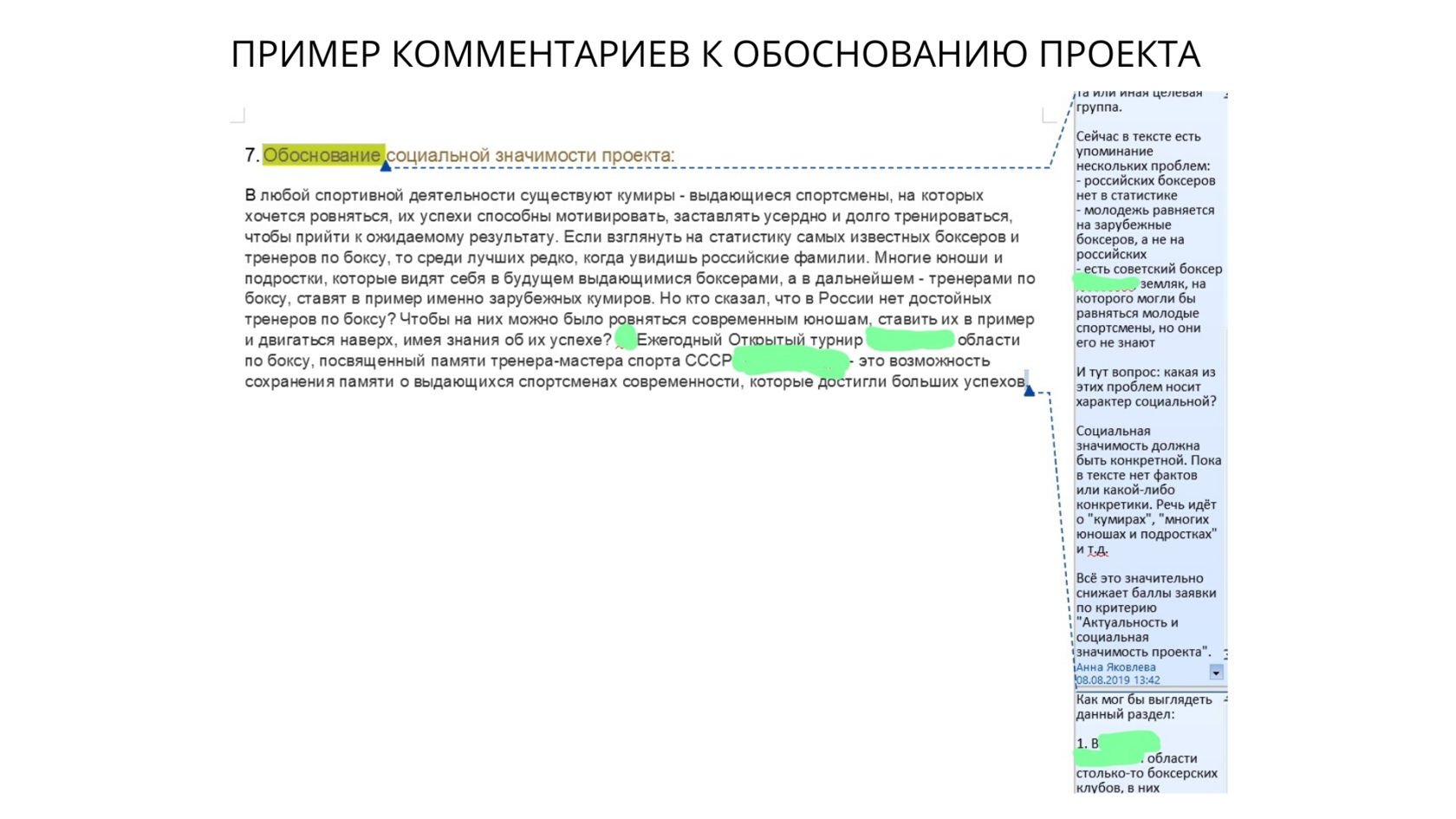This screenshot has height=819, width=1456.
Task: Click second comment 'Как мог бы выглядеть'
Action: 1144,699
